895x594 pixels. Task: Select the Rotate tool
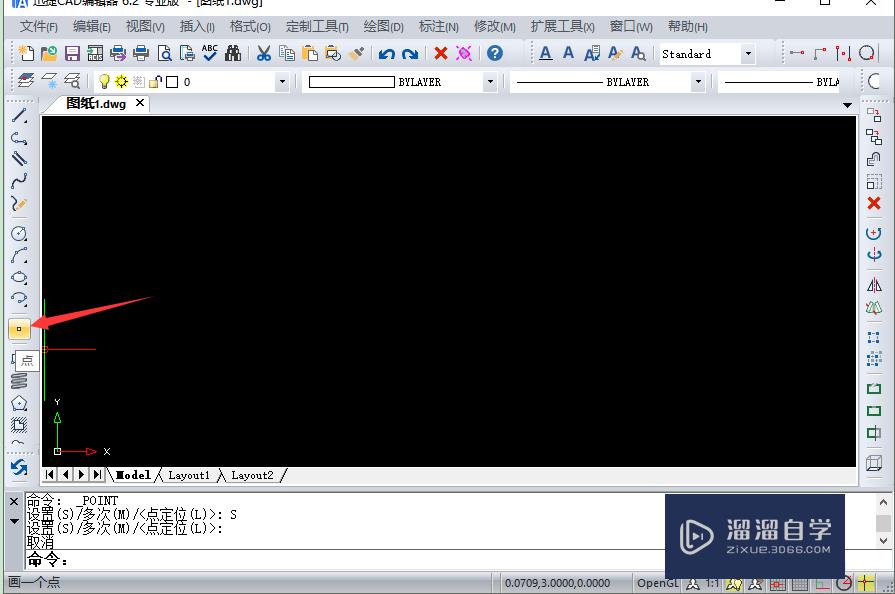click(874, 232)
